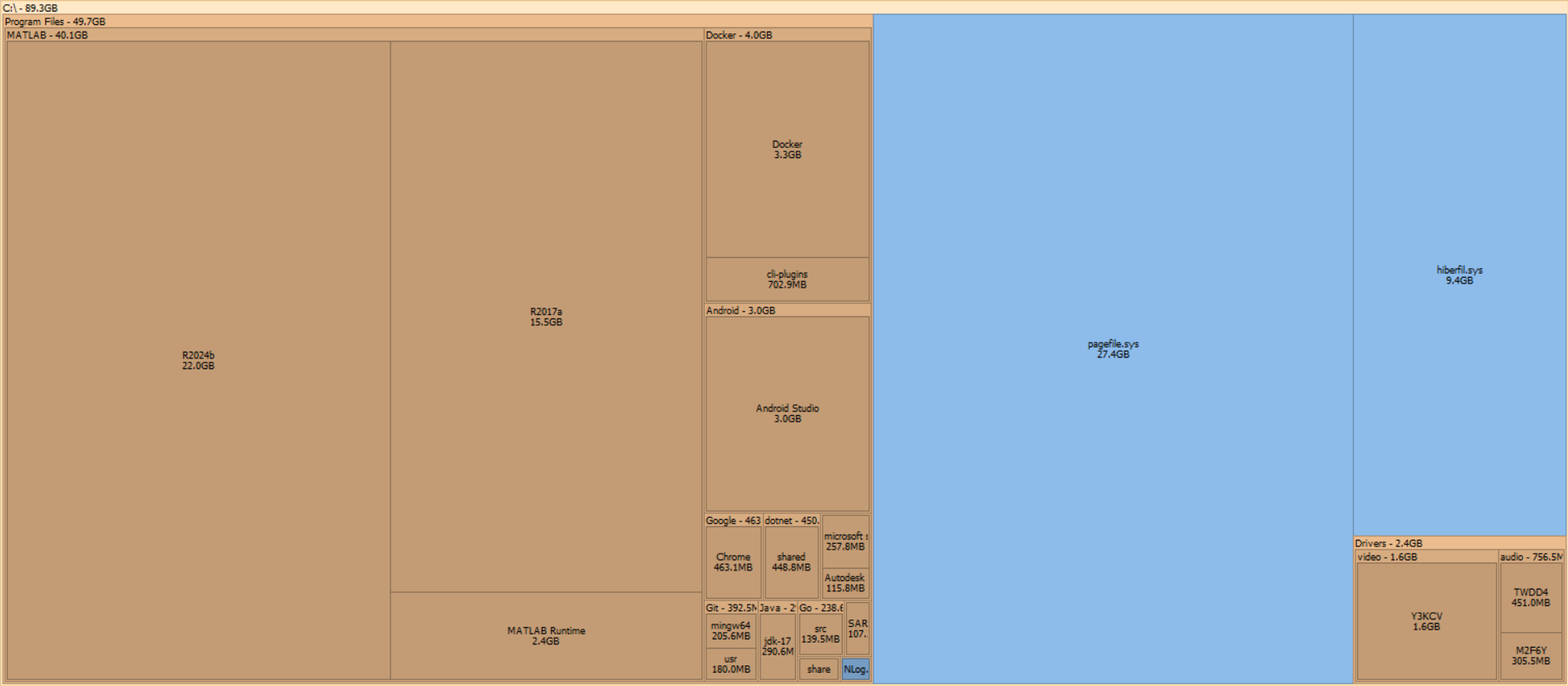
Task: Select the Android Studio 3.0GB block
Action: pos(787,413)
